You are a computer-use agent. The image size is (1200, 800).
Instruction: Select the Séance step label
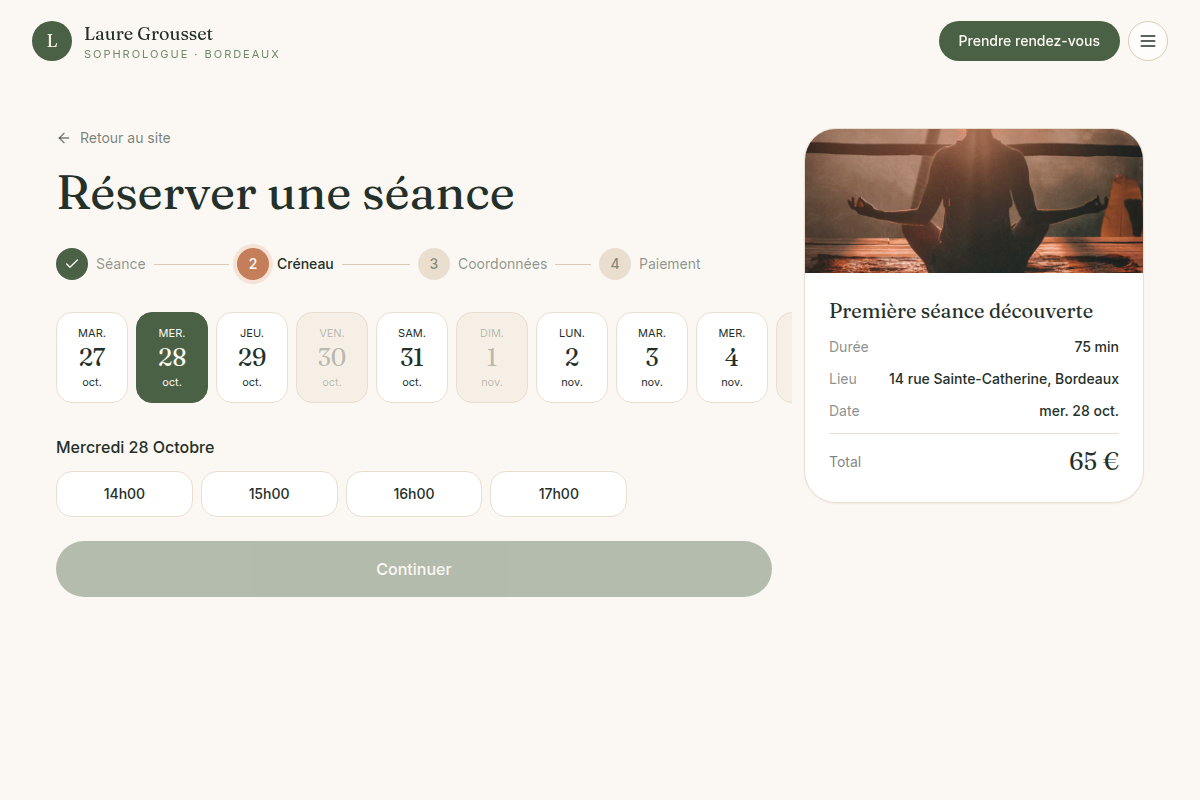point(121,264)
